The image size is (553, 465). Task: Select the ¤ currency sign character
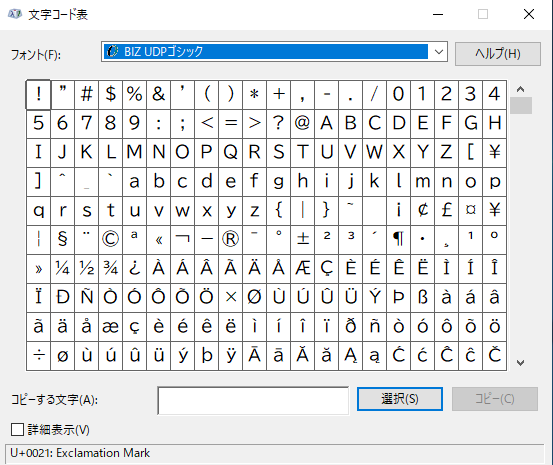point(470,211)
